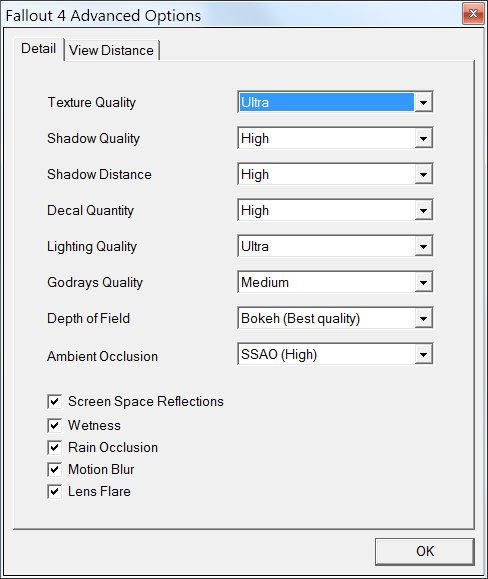The height and width of the screenshot is (579, 488).
Task: Confirm settings with the OK button
Action: tap(425, 551)
